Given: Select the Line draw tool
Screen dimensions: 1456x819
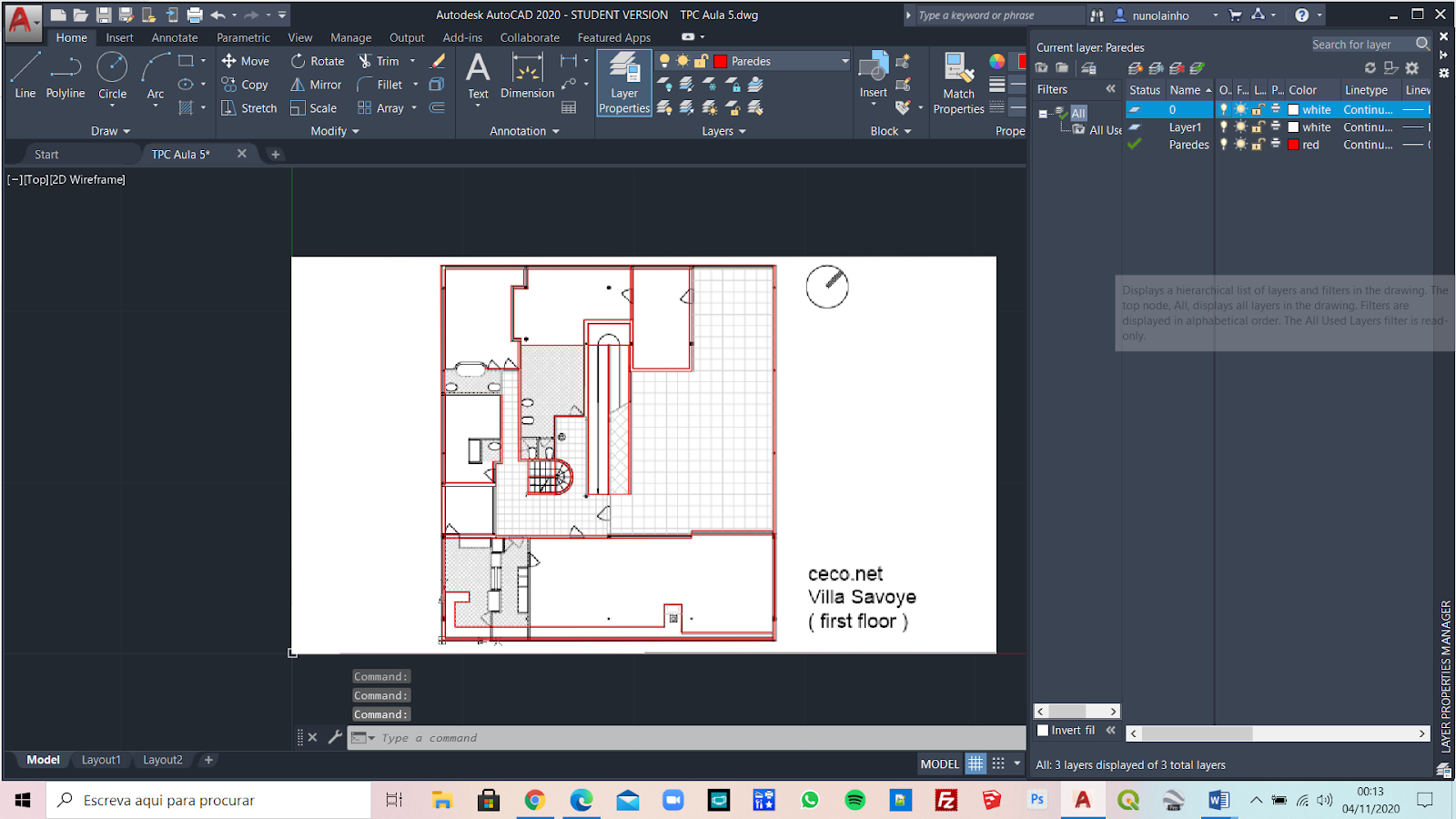Looking at the screenshot, I should (x=25, y=76).
